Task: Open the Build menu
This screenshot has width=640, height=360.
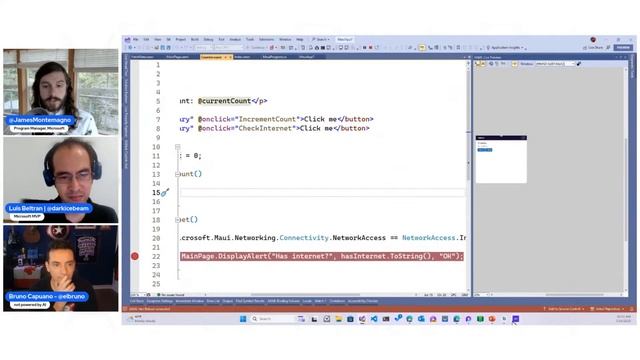Action: [195, 40]
